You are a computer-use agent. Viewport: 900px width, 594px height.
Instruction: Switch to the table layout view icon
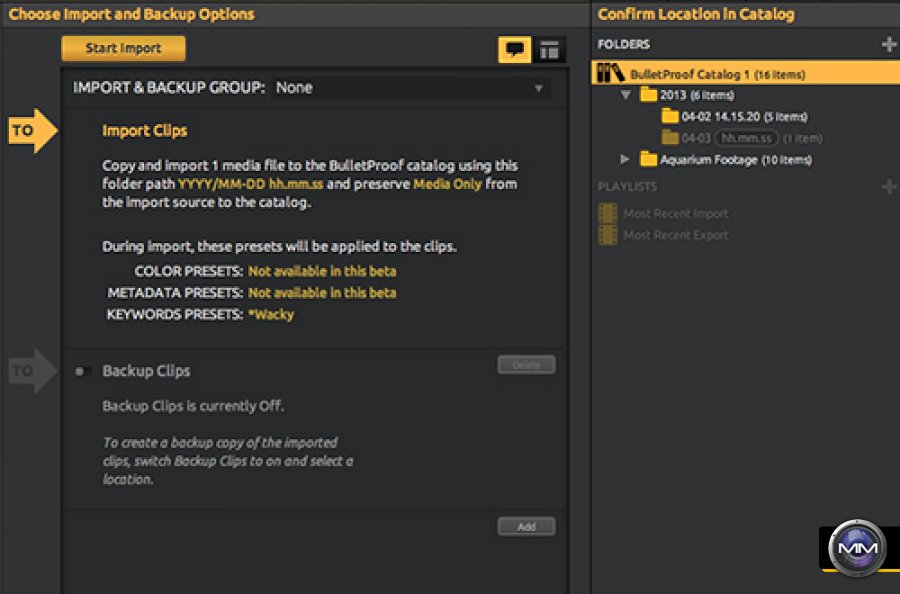pos(549,49)
